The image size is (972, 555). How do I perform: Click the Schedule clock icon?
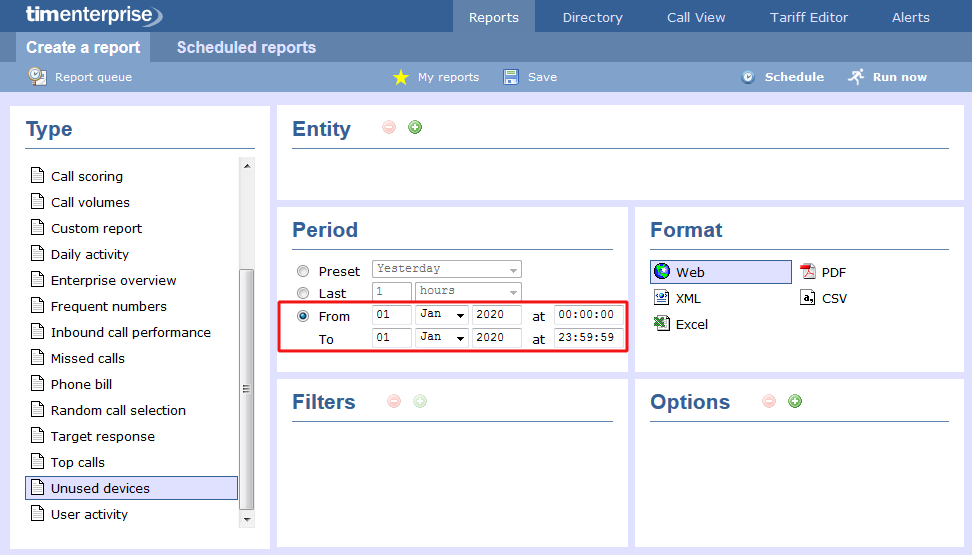point(748,77)
